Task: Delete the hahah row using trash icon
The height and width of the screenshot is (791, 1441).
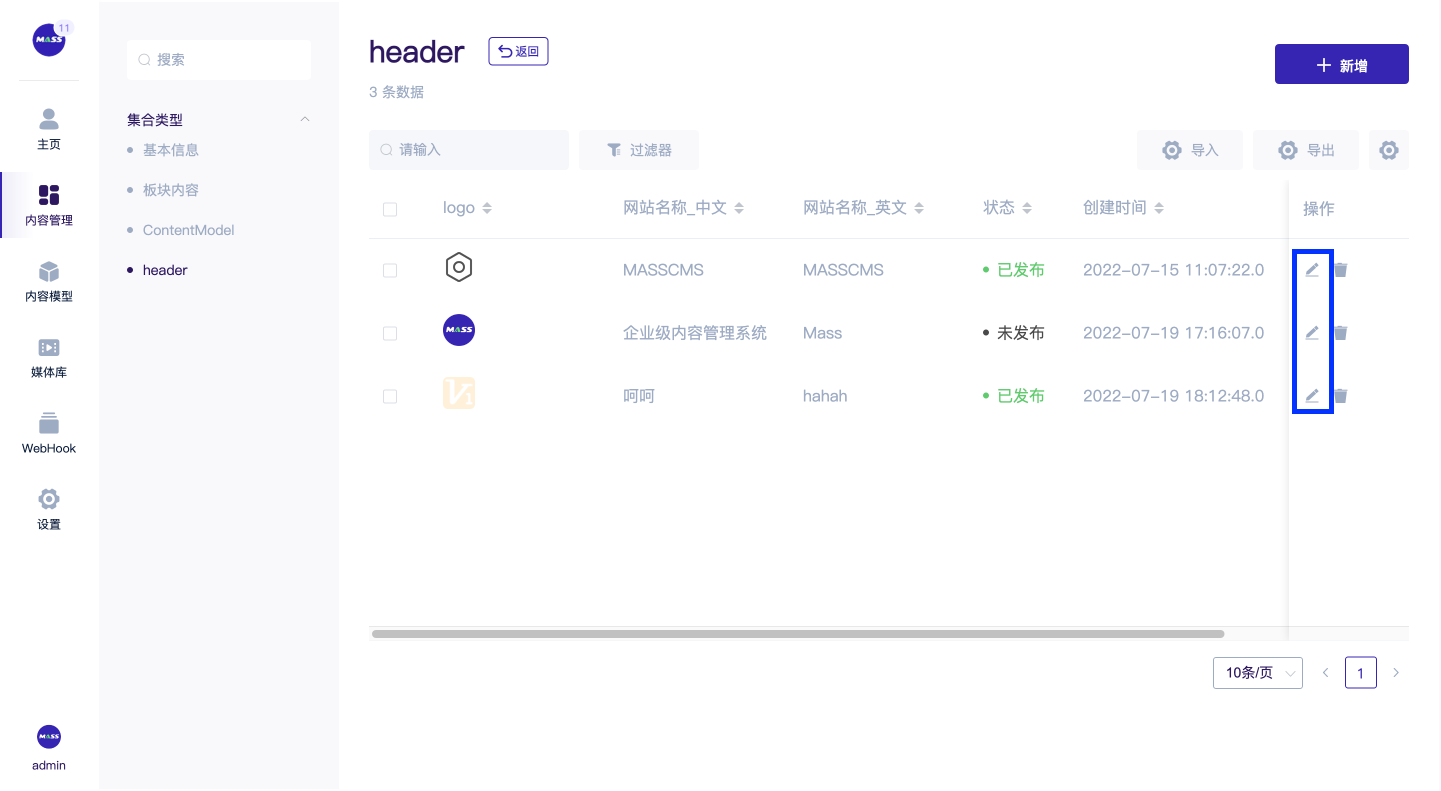Action: point(1341,396)
